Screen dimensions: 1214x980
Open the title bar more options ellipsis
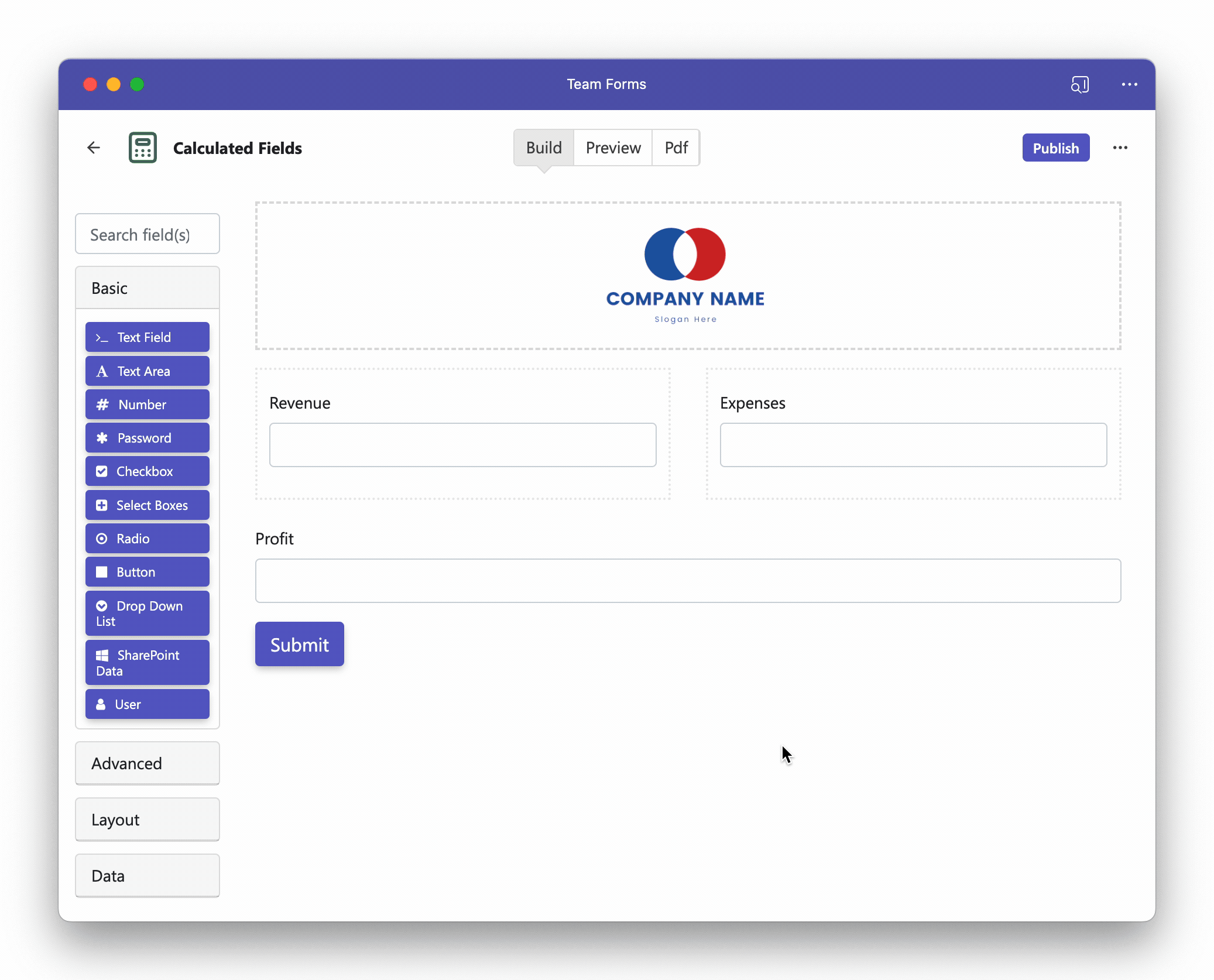1129,84
